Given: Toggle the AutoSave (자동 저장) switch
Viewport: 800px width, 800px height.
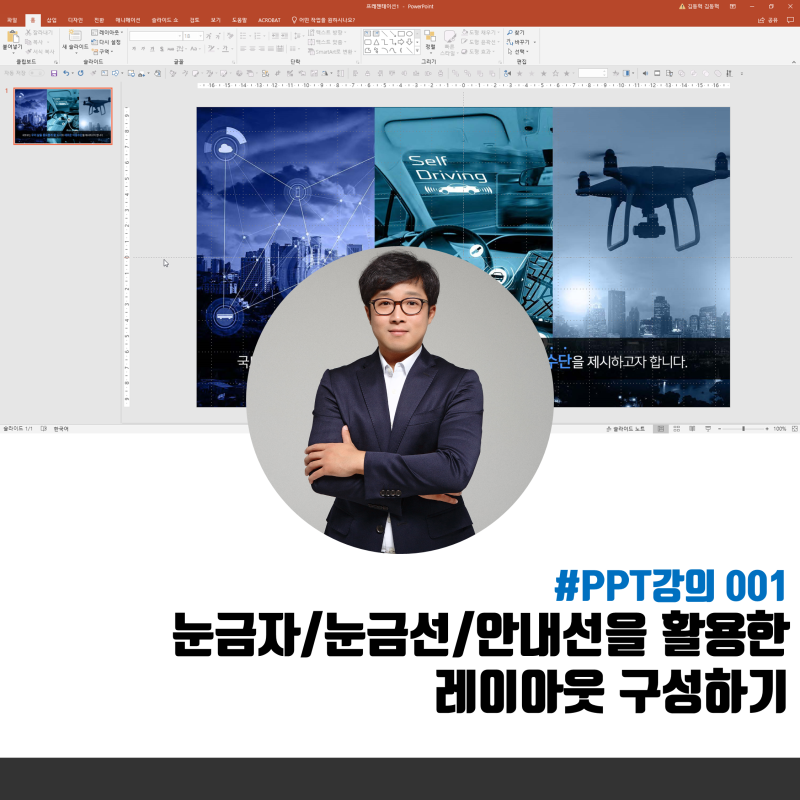Looking at the screenshot, I should [x=36, y=73].
